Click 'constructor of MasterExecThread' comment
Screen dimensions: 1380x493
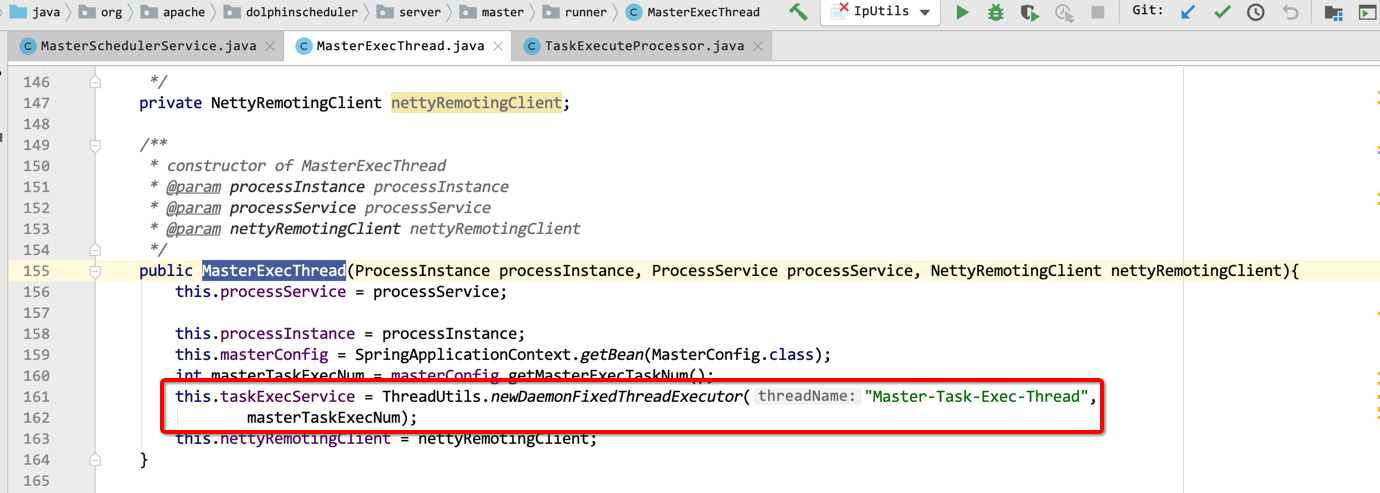point(306,166)
